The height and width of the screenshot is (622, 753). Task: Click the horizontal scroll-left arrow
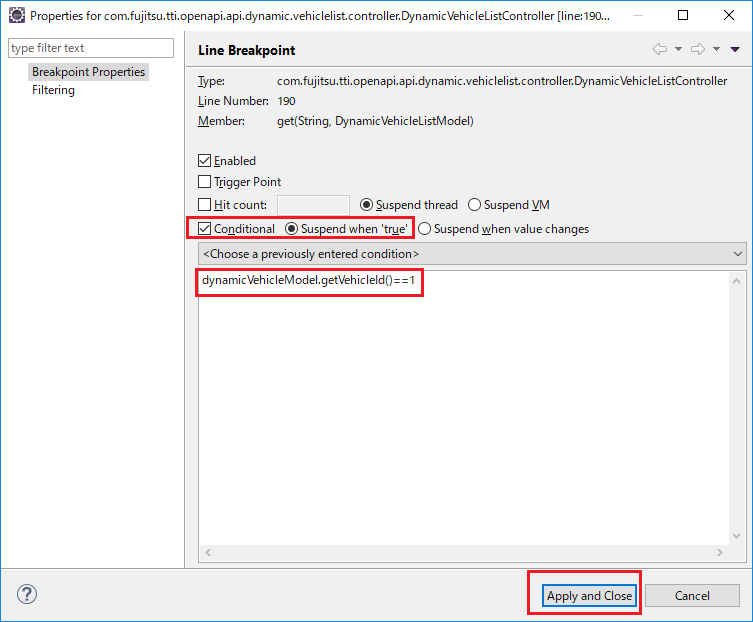[x=208, y=552]
